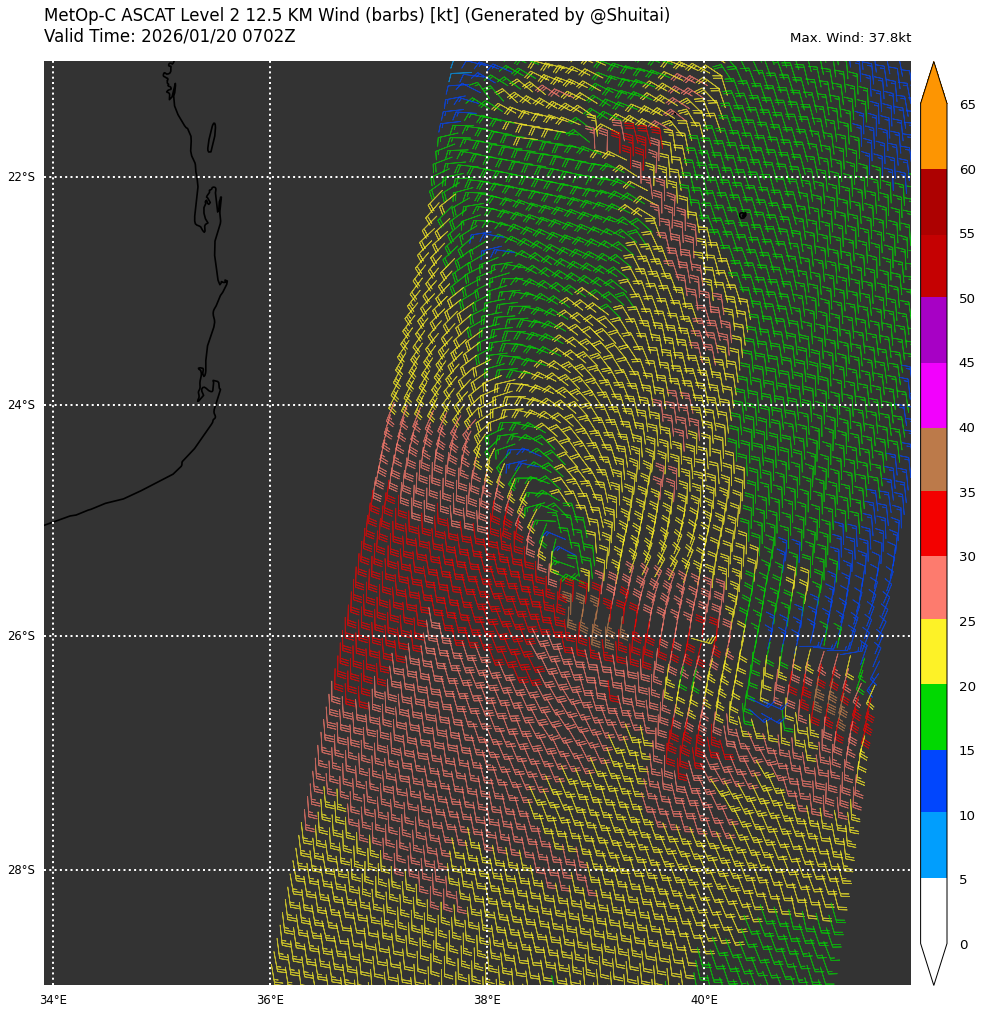Select the purple 45–50 kt colorbar band
982x1014 pixels.
pyautogui.click(x=933, y=330)
